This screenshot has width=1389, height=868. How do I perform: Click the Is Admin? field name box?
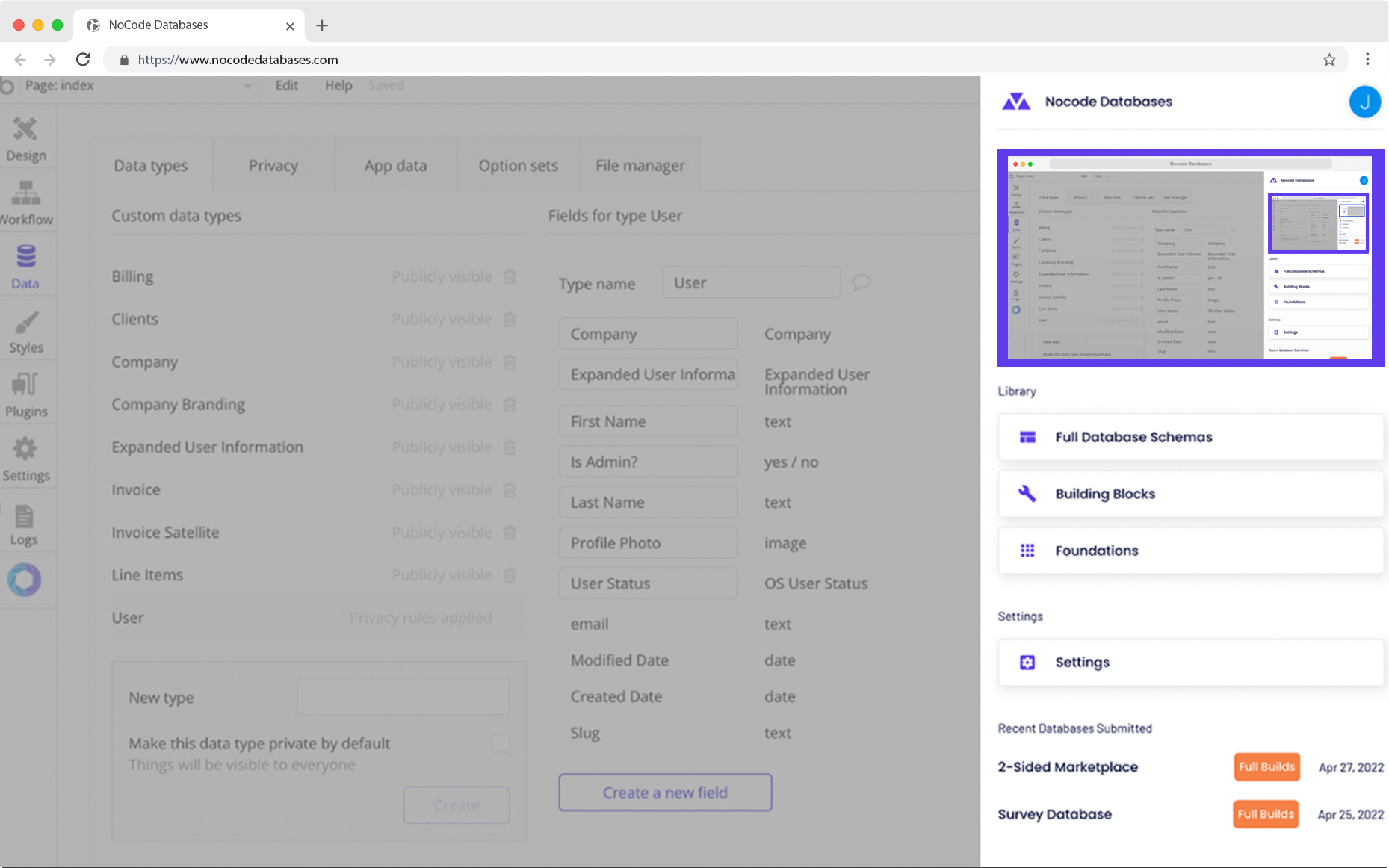(649, 462)
